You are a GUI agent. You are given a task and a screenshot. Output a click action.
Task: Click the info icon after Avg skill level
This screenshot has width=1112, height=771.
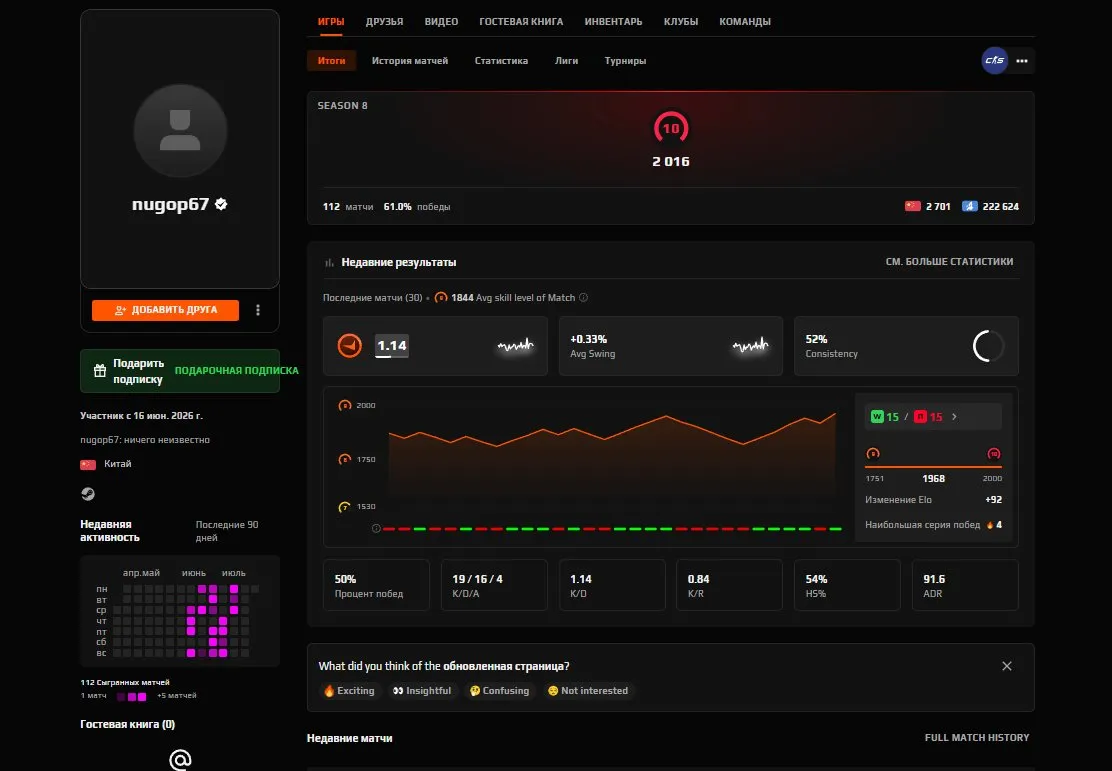584,298
